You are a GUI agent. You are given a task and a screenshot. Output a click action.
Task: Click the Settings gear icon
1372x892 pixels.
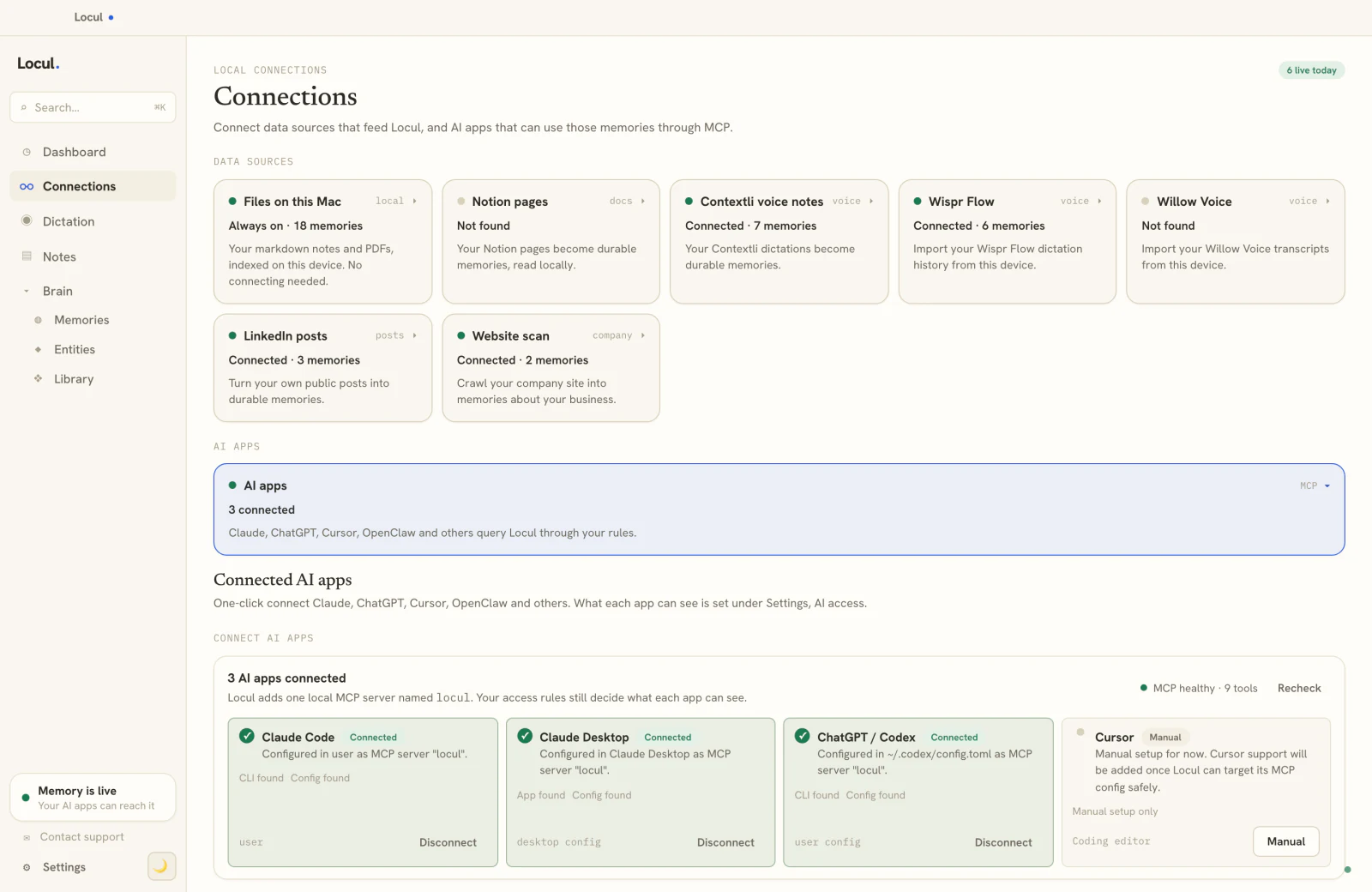point(27,867)
